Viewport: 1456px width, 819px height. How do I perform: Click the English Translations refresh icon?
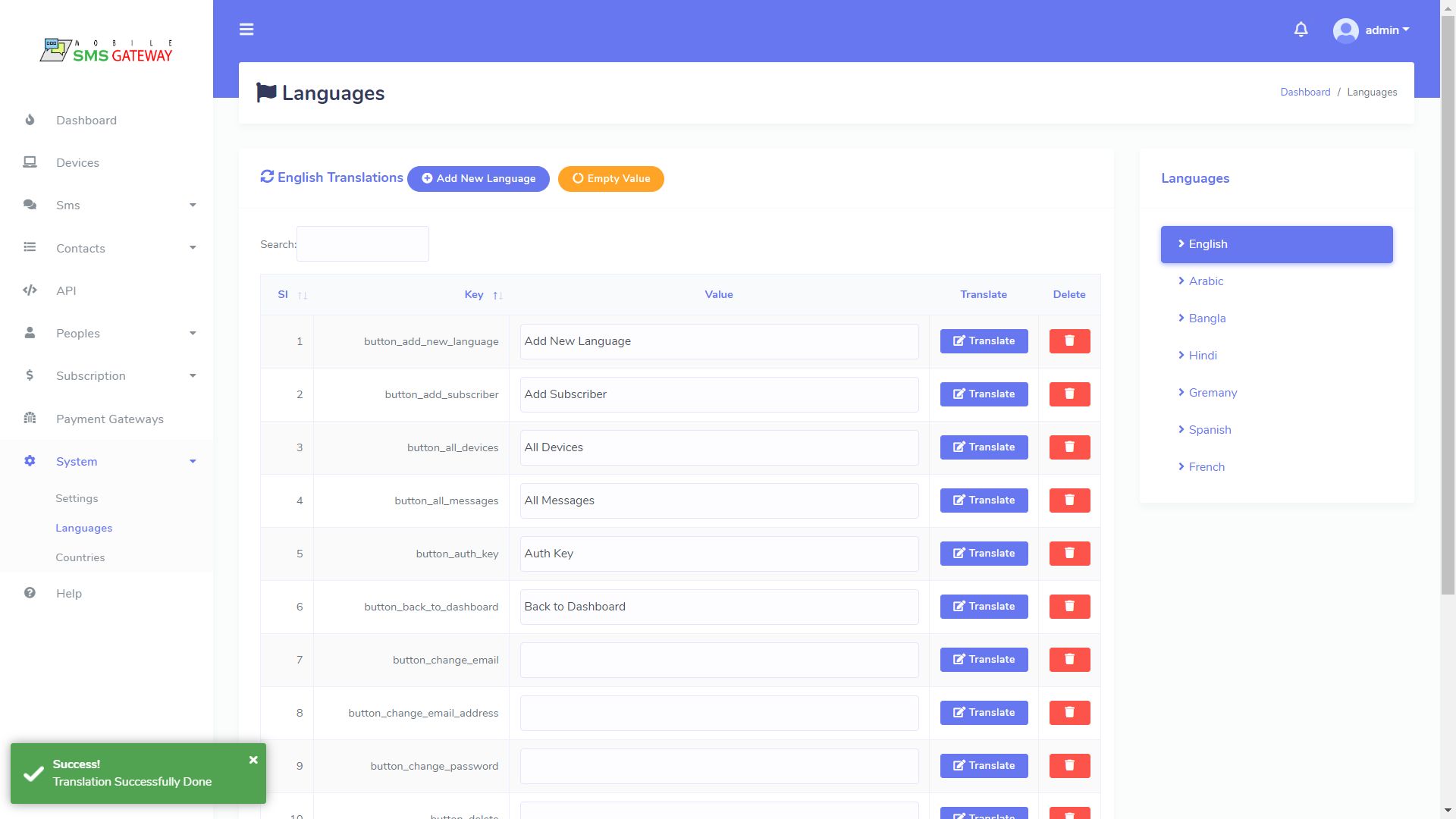[267, 177]
